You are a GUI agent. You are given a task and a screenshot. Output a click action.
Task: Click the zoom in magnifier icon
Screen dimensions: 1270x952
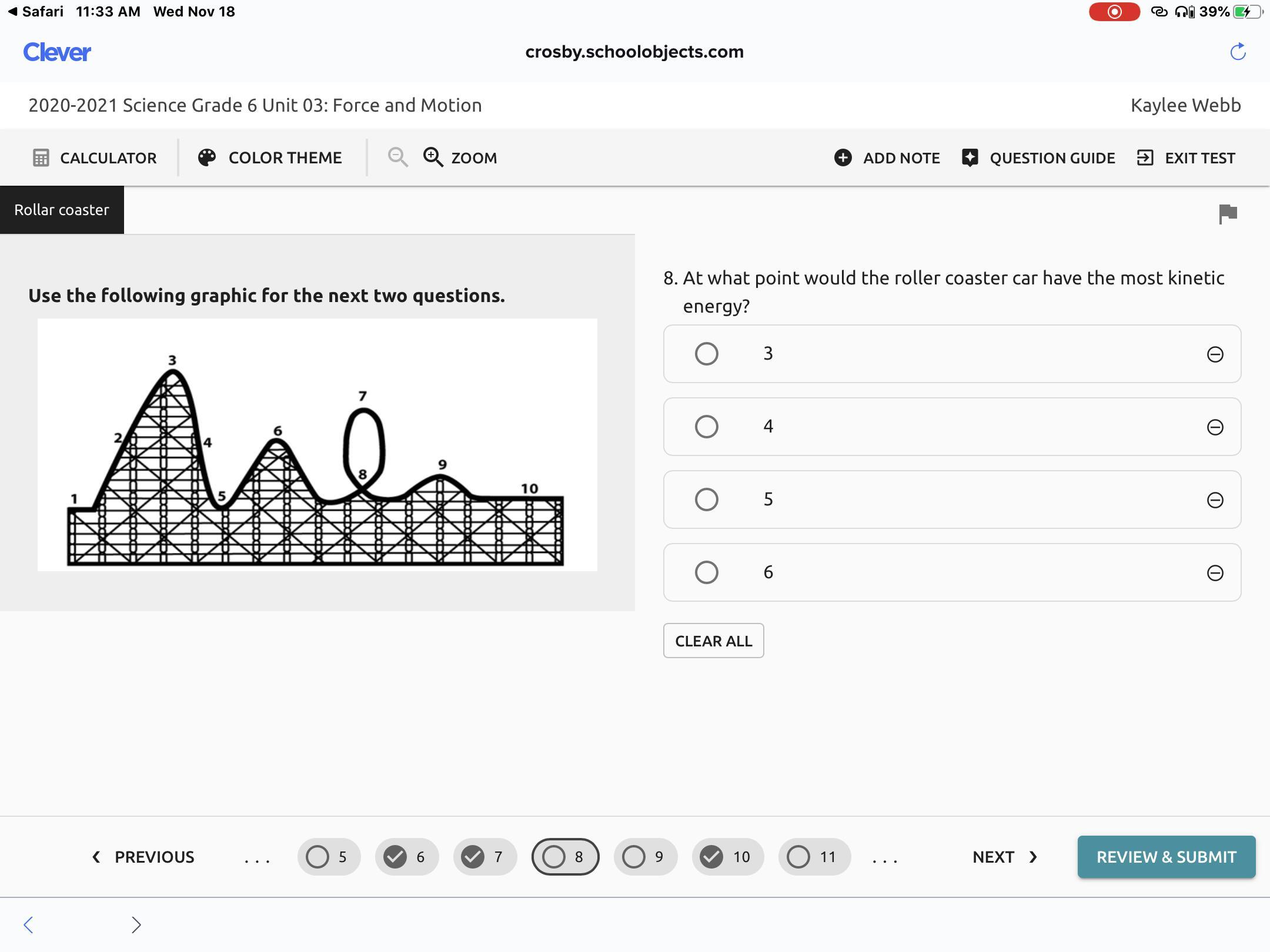pos(433,157)
